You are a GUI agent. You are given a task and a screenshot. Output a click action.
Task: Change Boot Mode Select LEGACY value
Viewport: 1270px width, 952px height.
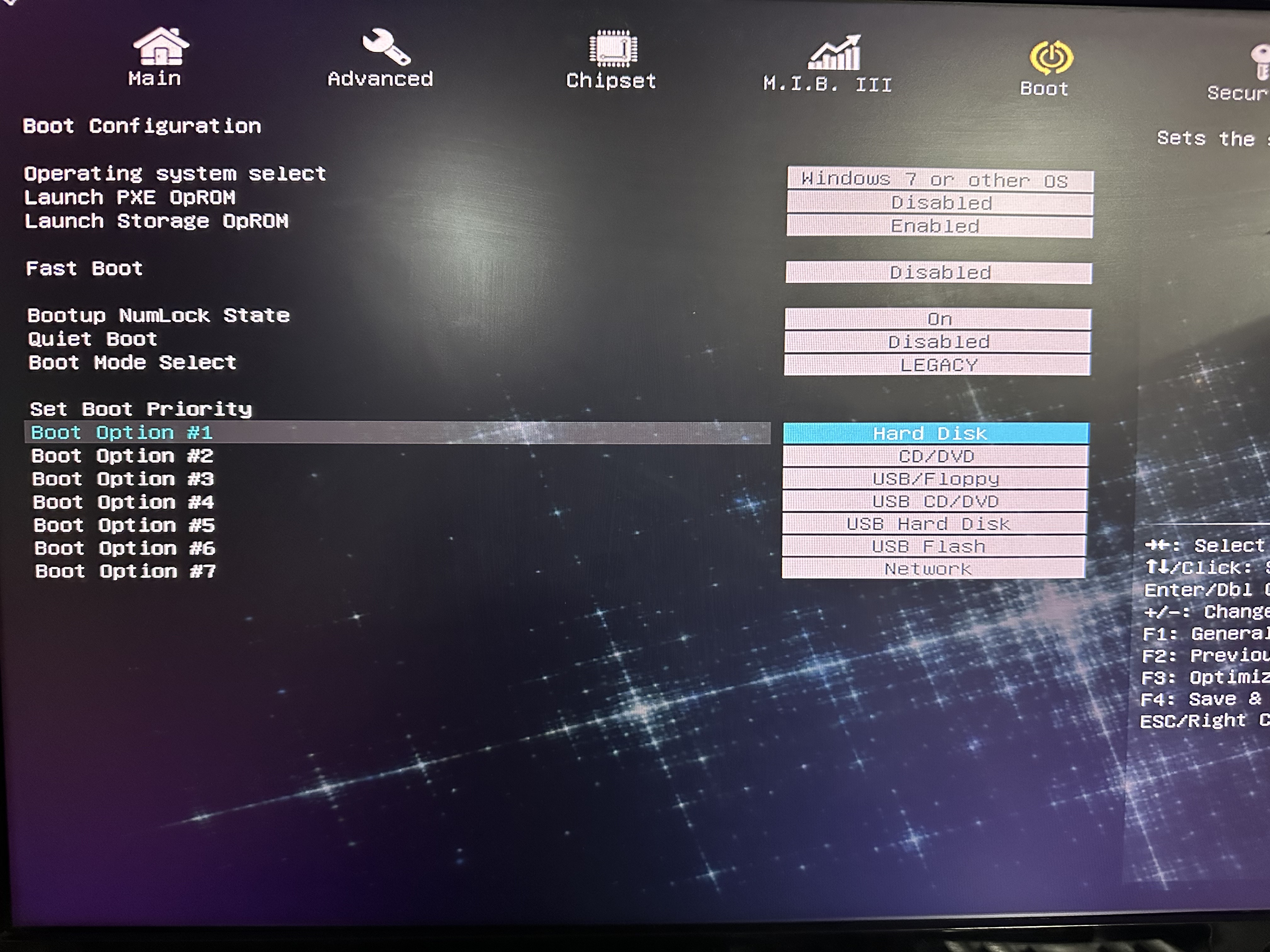pyautogui.click(x=937, y=365)
